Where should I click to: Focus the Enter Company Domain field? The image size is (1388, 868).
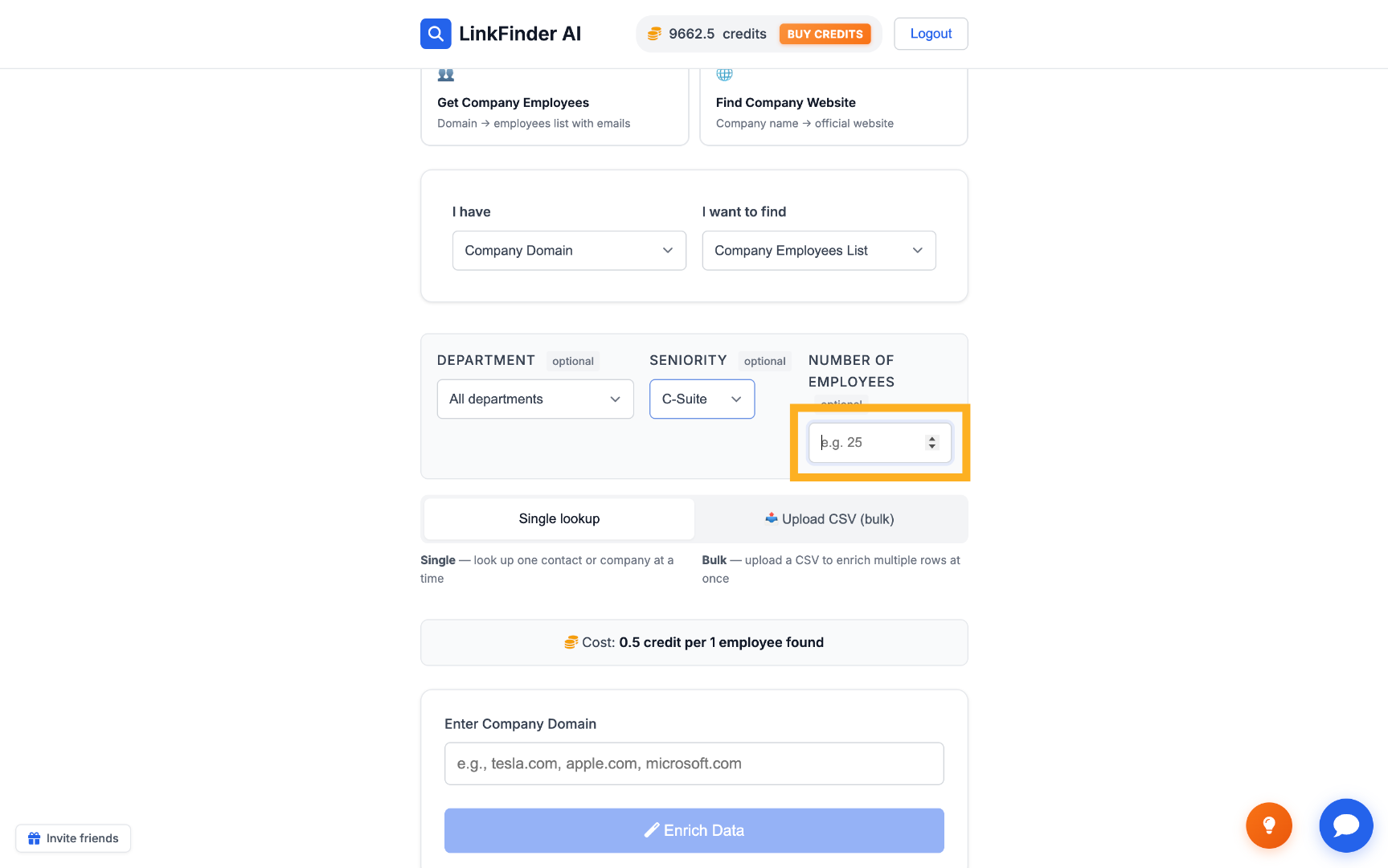tap(694, 764)
